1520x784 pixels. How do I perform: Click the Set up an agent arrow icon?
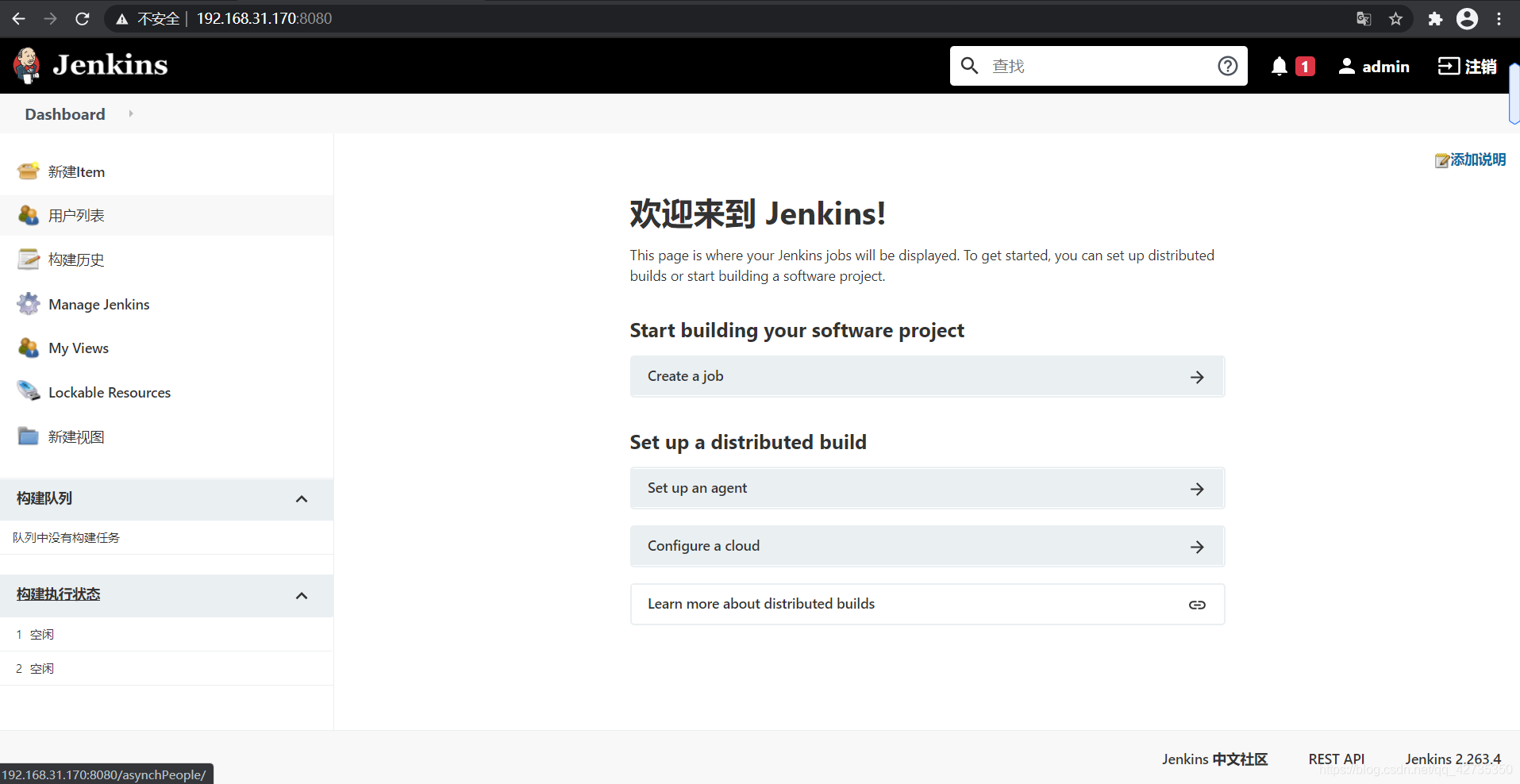pos(1197,490)
